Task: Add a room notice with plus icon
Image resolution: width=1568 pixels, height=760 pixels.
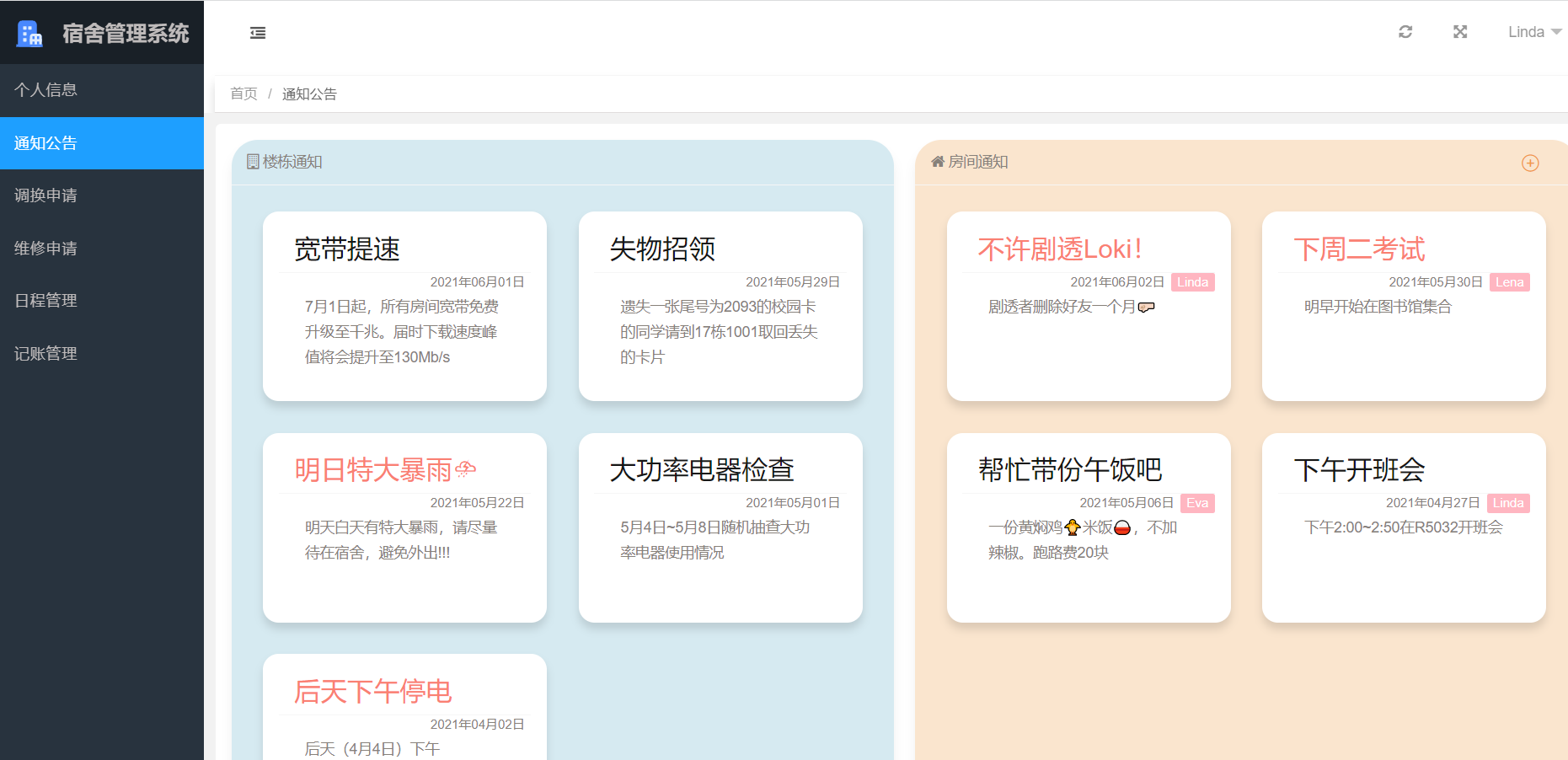Action: pos(1530,163)
